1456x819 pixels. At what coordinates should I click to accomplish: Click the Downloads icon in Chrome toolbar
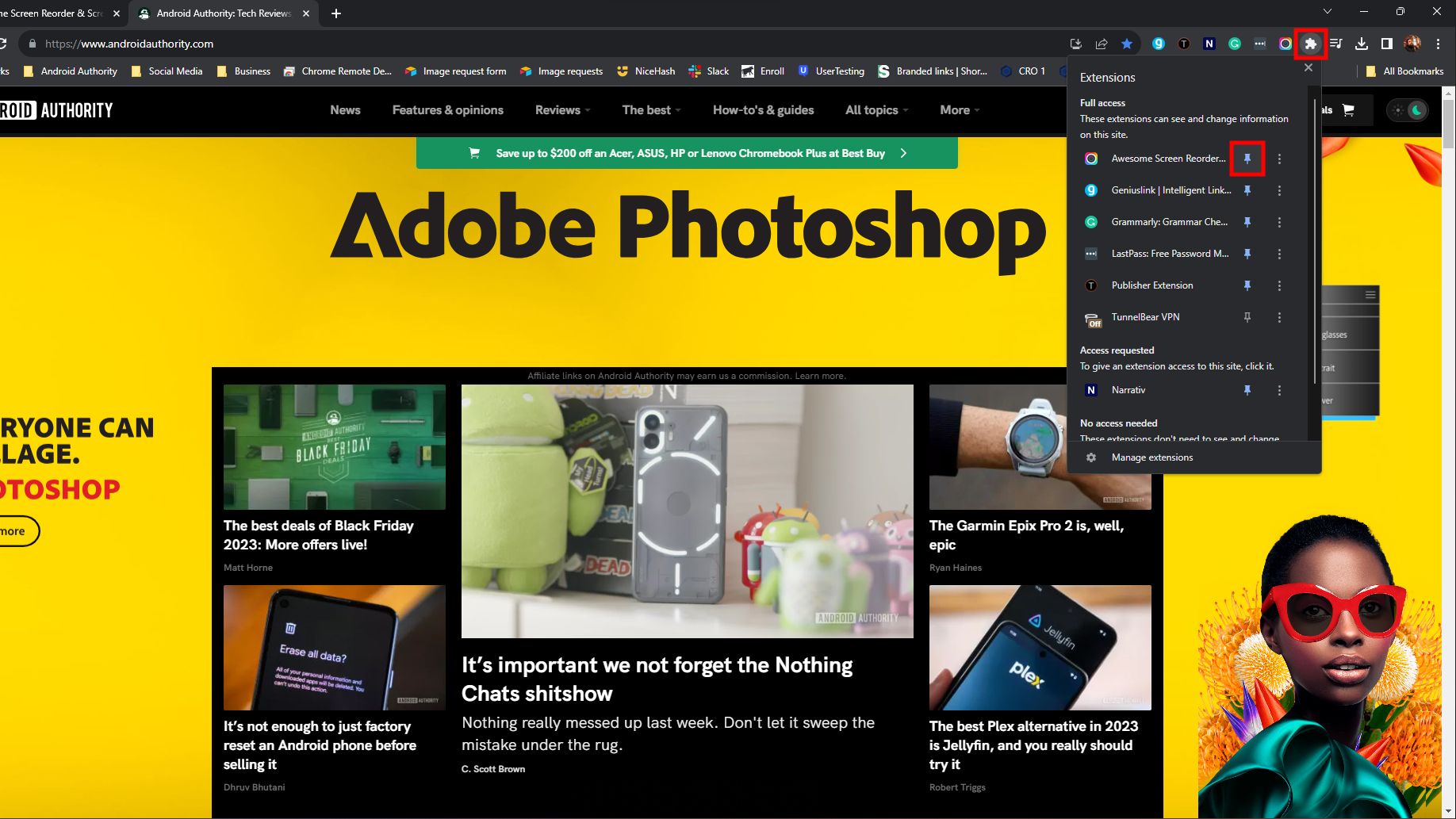coord(1362,44)
